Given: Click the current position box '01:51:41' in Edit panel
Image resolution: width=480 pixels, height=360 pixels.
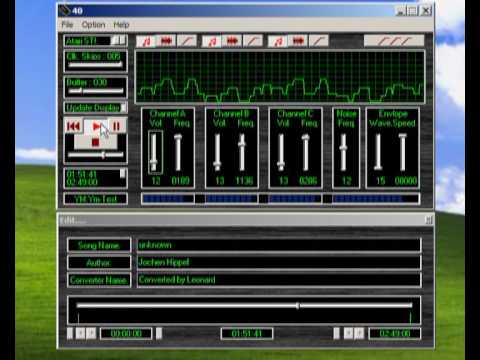Looking at the screenshot, I should coord(247,333).
